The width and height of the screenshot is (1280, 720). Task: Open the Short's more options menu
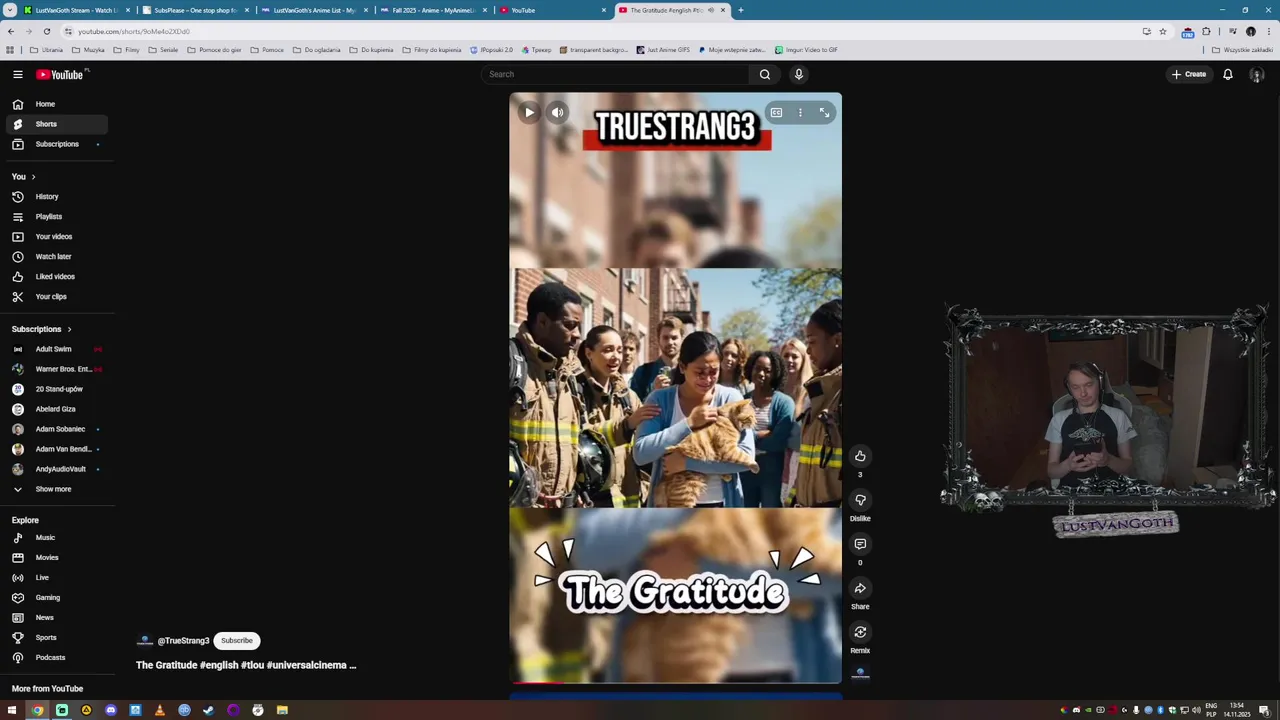tap(800, 113)
